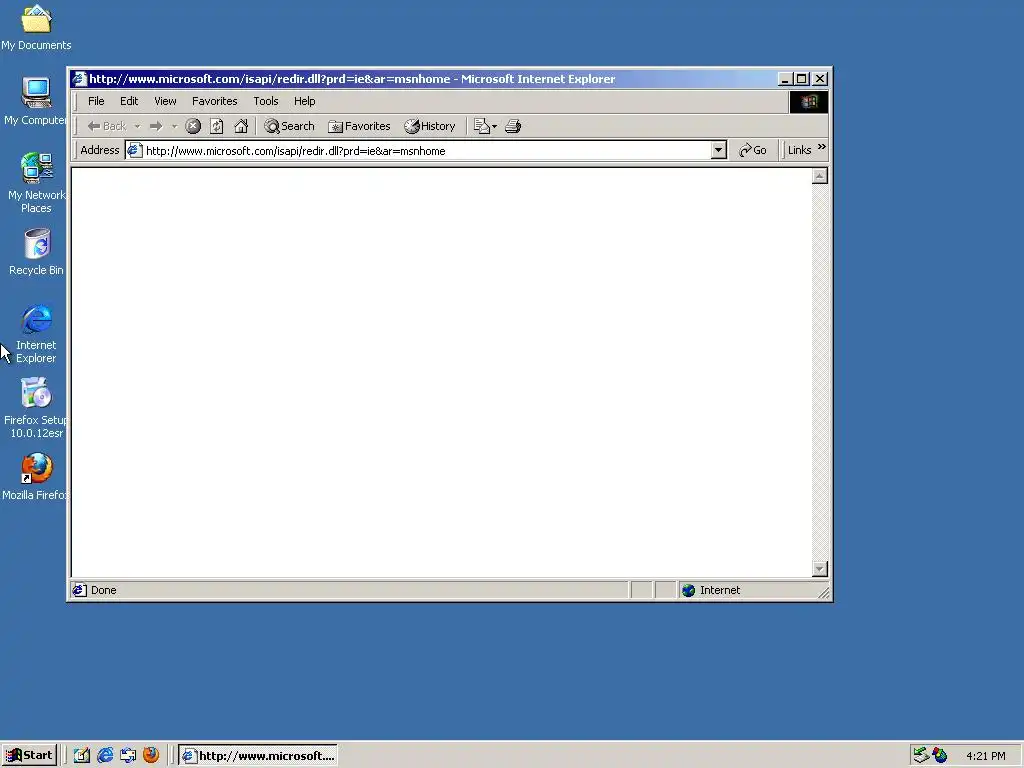This screenshot has height=768, width=1024.
Task: Launch Outlook Express from the Quick Launch bar
Action: click(x=128, y=756)
